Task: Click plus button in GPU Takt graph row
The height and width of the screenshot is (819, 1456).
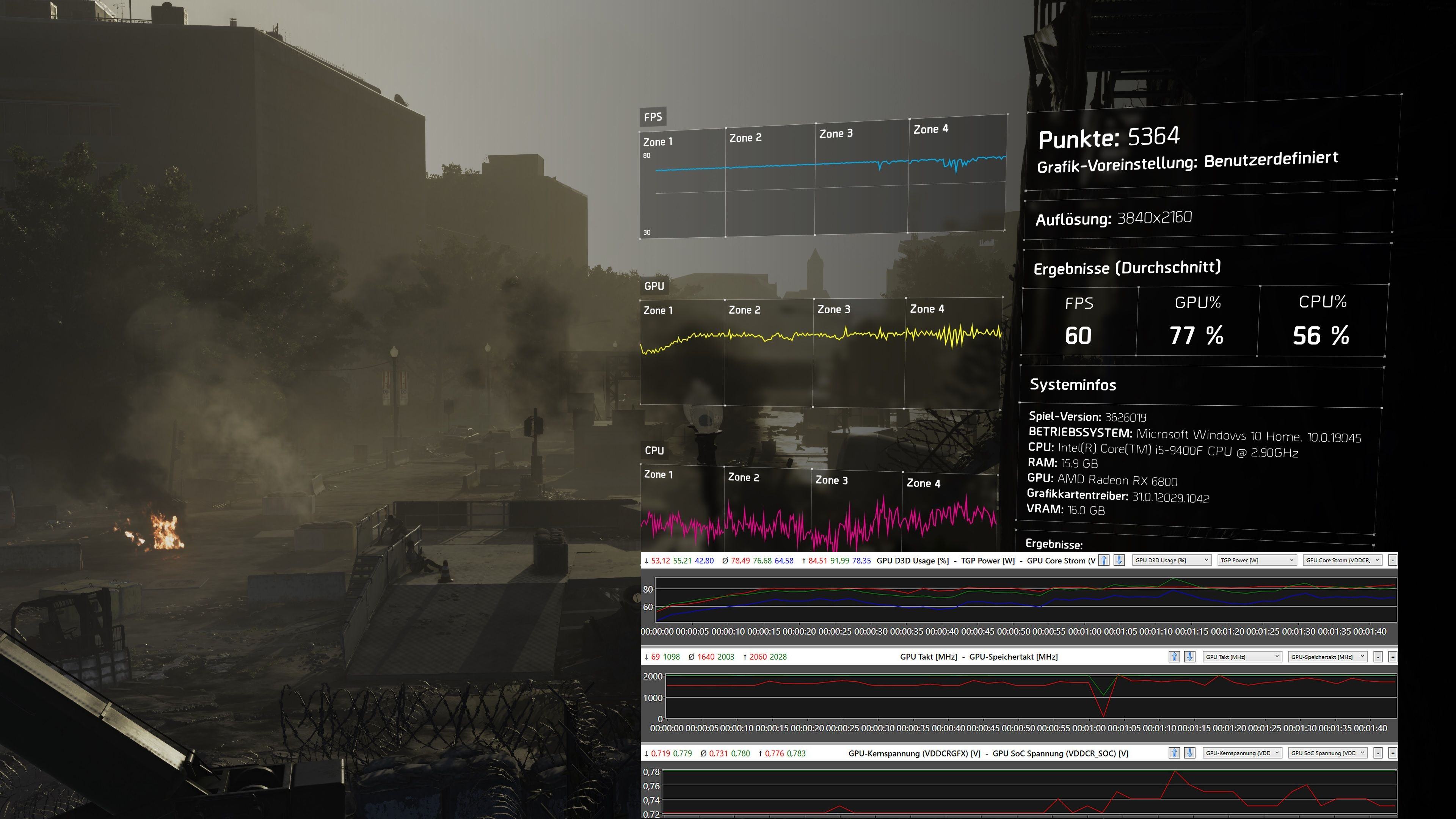Action: (x=1393, y=656)
